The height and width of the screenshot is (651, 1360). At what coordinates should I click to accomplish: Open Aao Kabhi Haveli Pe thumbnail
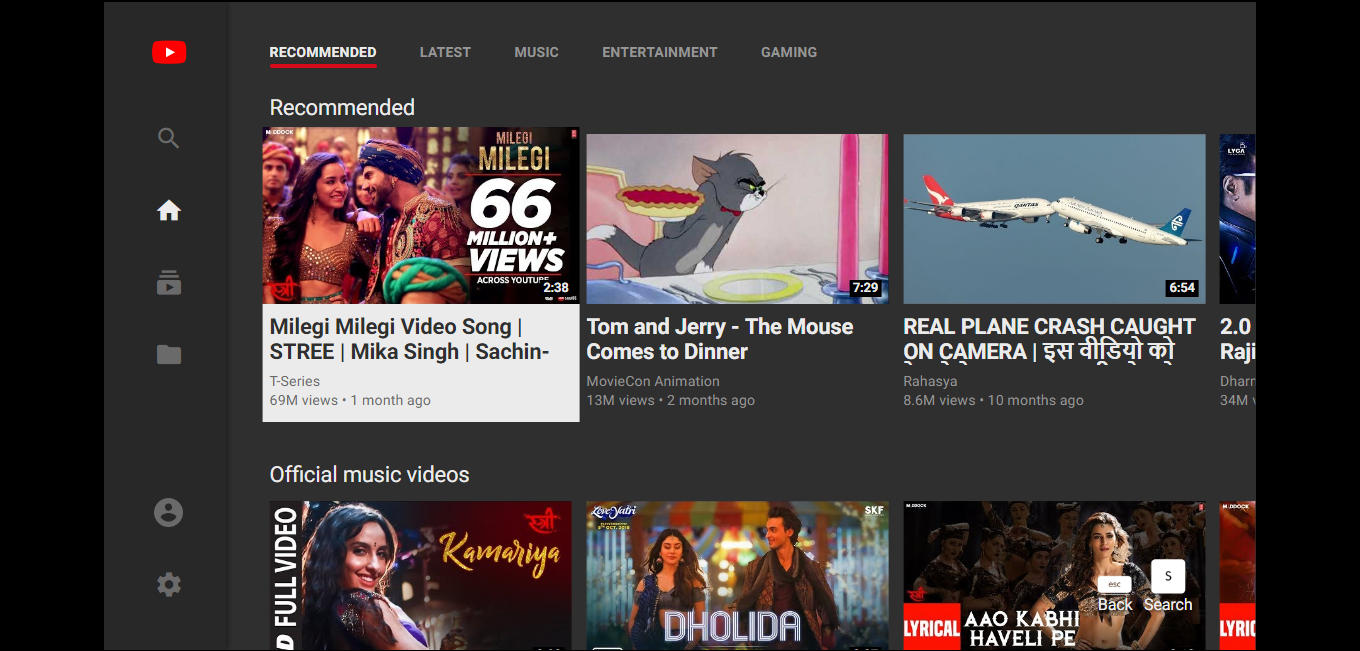tap(1054, 576)
